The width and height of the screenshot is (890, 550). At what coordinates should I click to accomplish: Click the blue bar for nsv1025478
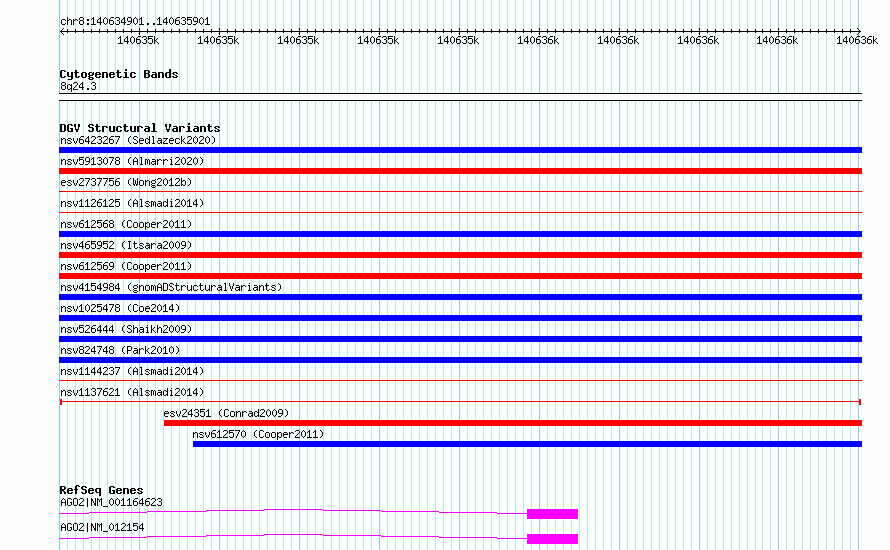(460, 318)
